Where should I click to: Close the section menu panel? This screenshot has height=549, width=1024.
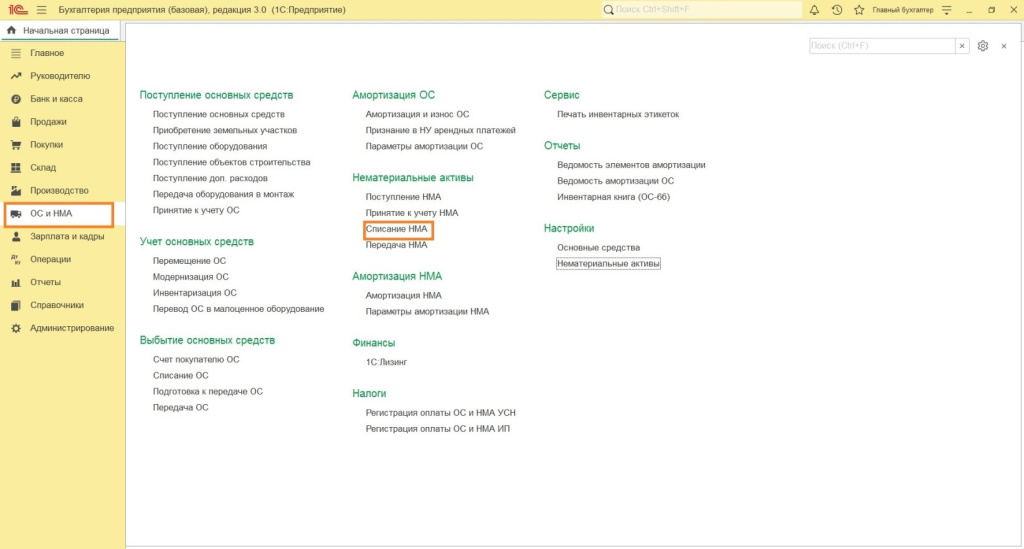pyautogui.click(x=1004, y=46)
